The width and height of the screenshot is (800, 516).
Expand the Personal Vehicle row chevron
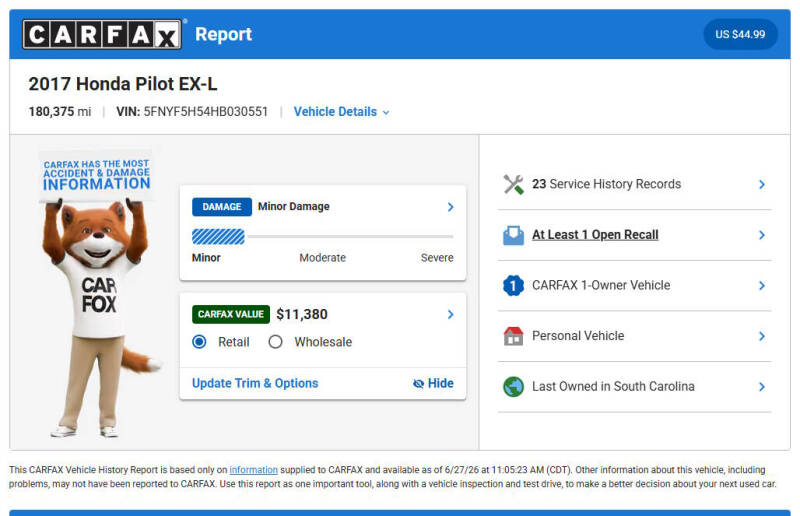[762, 336]
